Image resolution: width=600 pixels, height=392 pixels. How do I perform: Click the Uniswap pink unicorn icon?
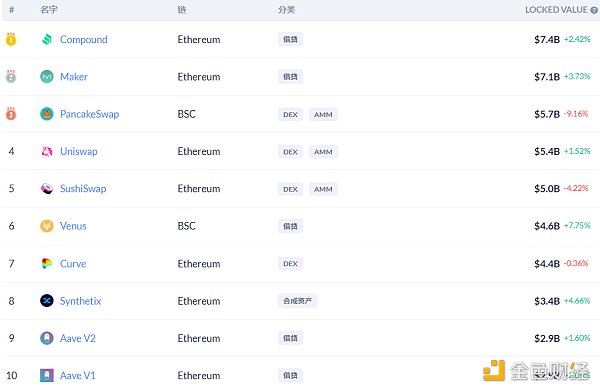pos(47,151)
